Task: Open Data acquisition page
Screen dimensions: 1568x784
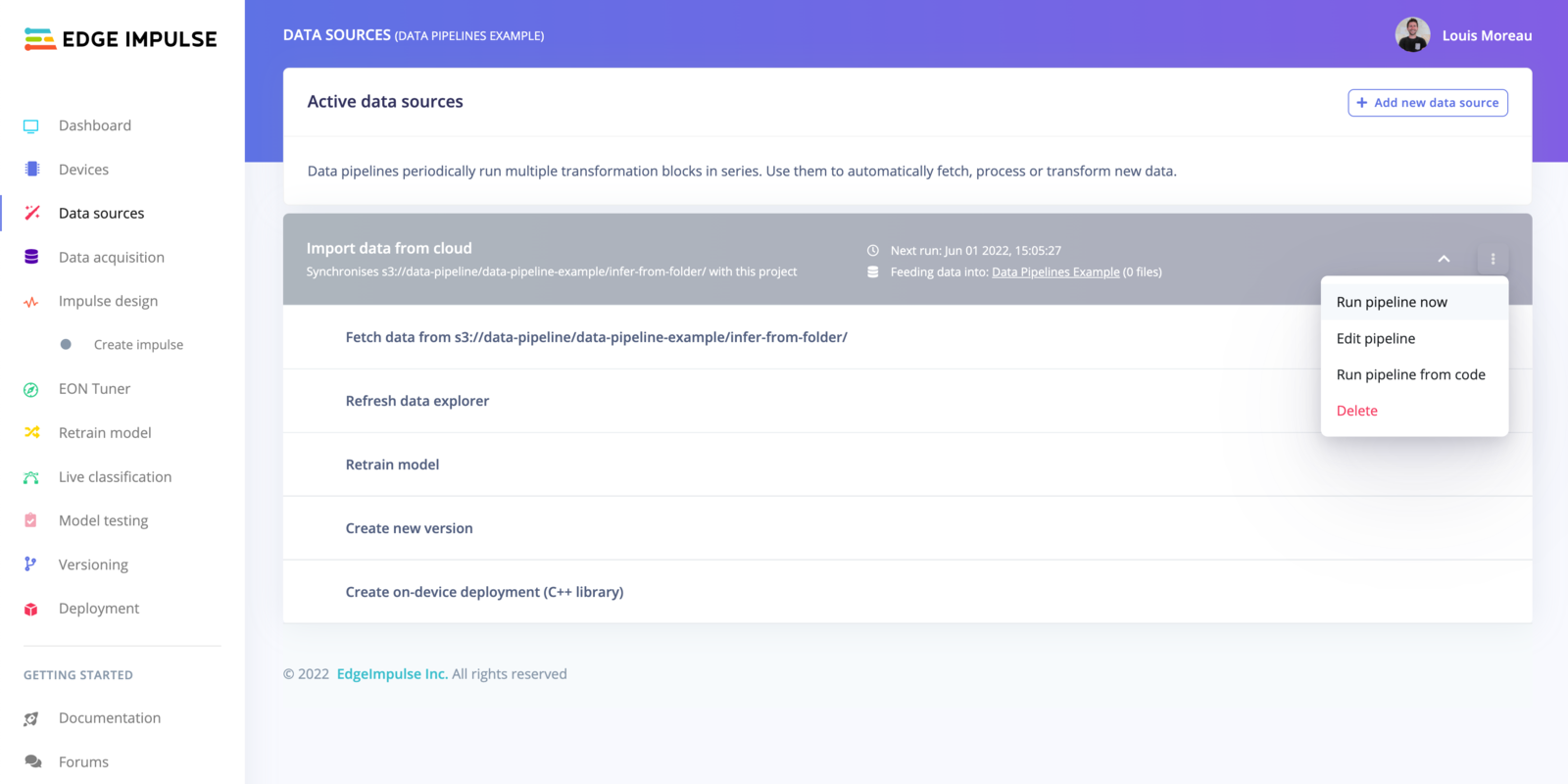Action: tap(112, 257)
